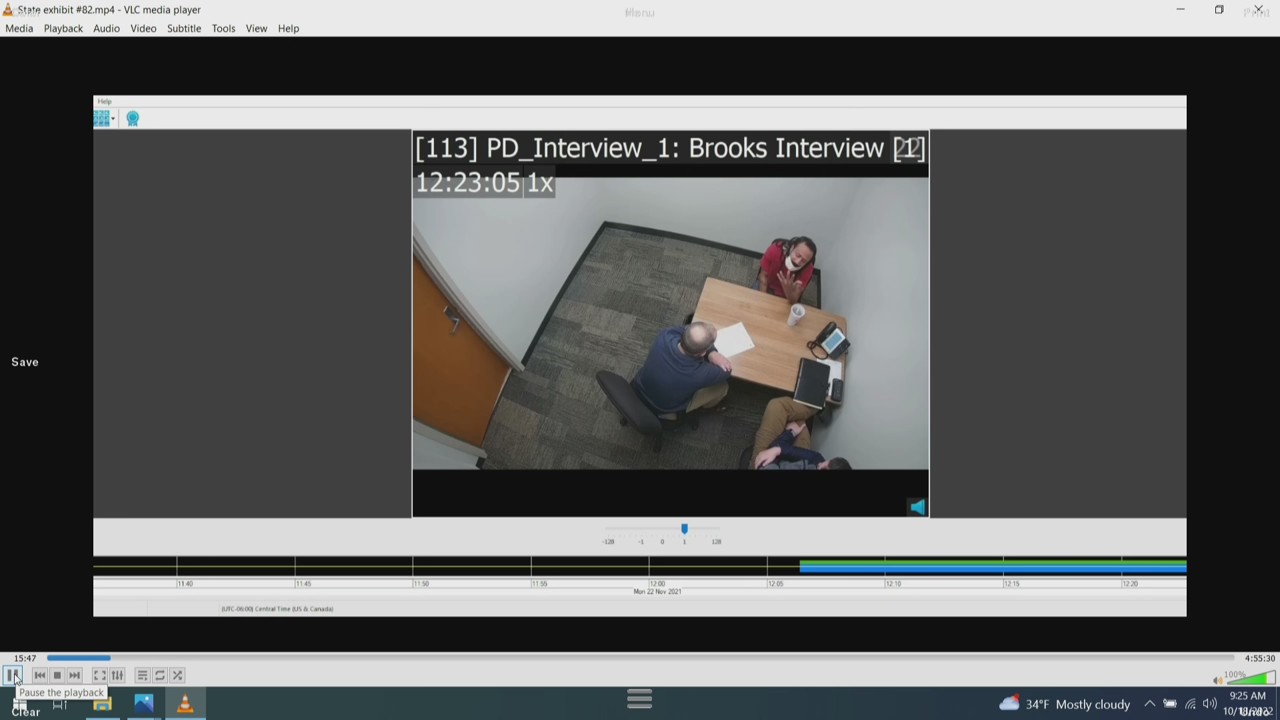
Task: Mute the speaker in the video corner
Action: 917,507
